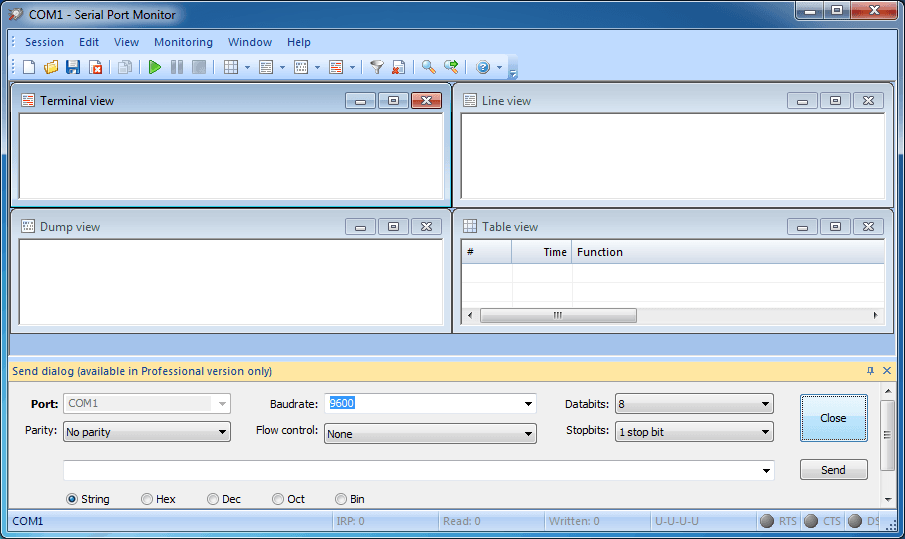The height and width of the screenshot is (539, 905).
Task: Select the Oct format radio button
Action: (278, 499)
